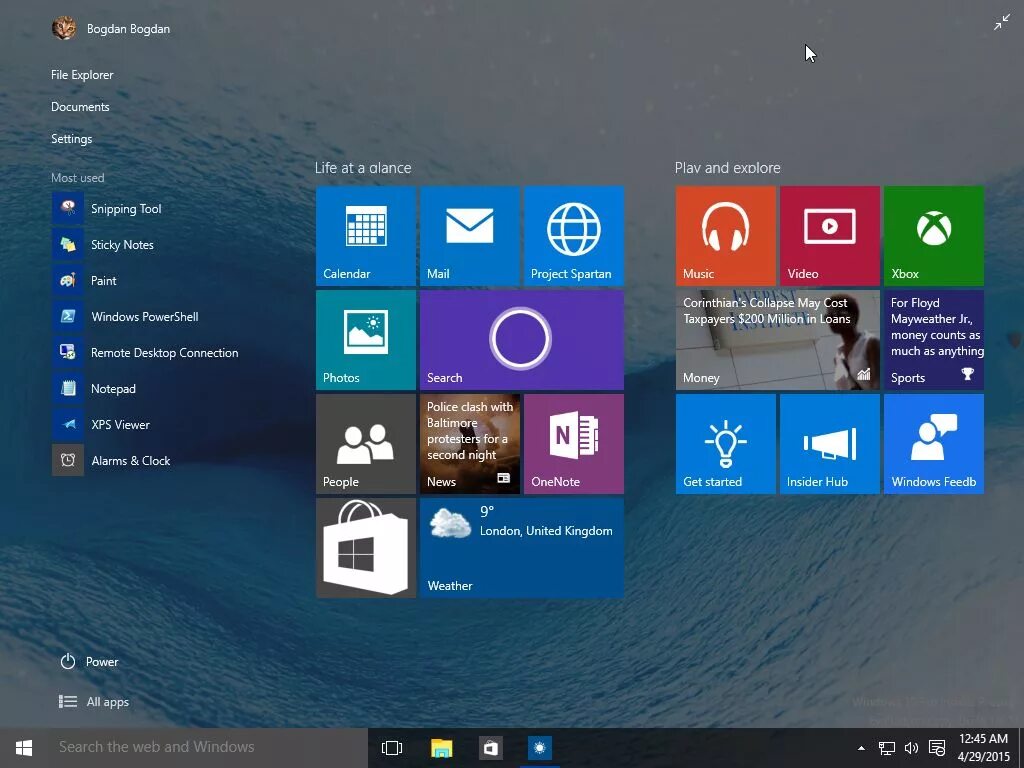1024x768 pixels.
Task: Launch the Xbox tile
Action: click(934, 236)
